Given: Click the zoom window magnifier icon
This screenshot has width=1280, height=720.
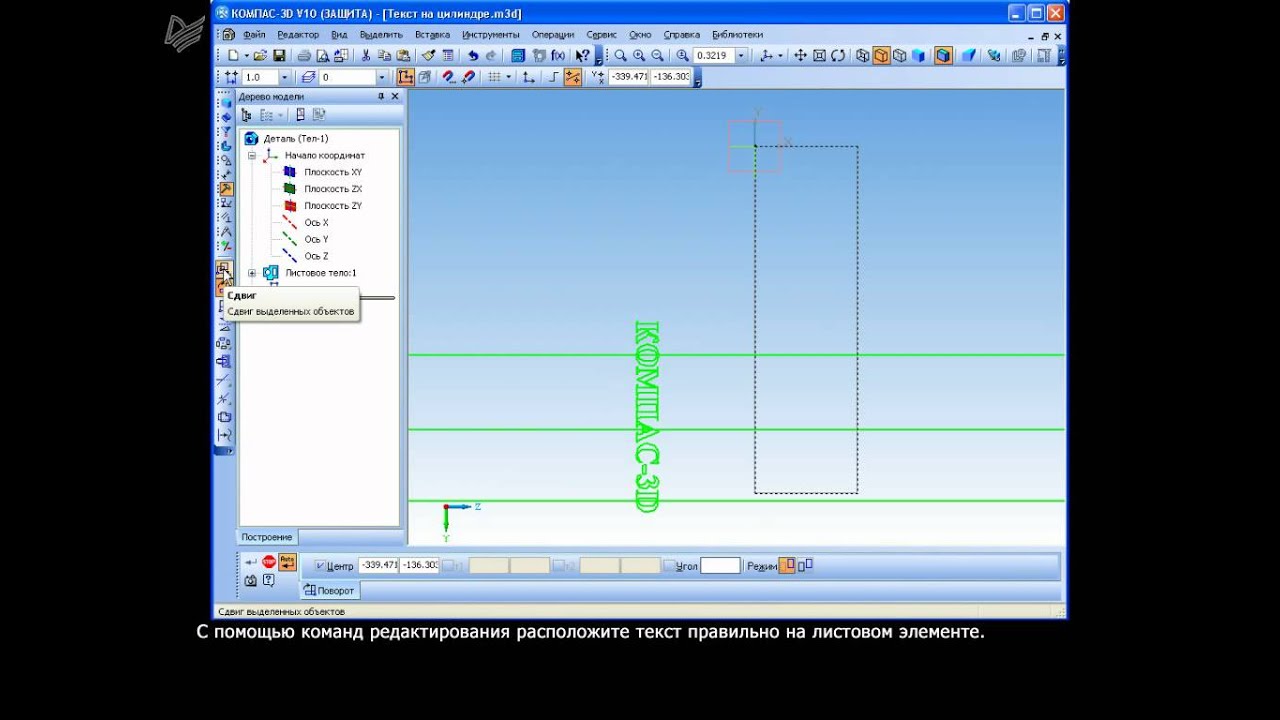Looking at the screenshot, I should [620, 56].
